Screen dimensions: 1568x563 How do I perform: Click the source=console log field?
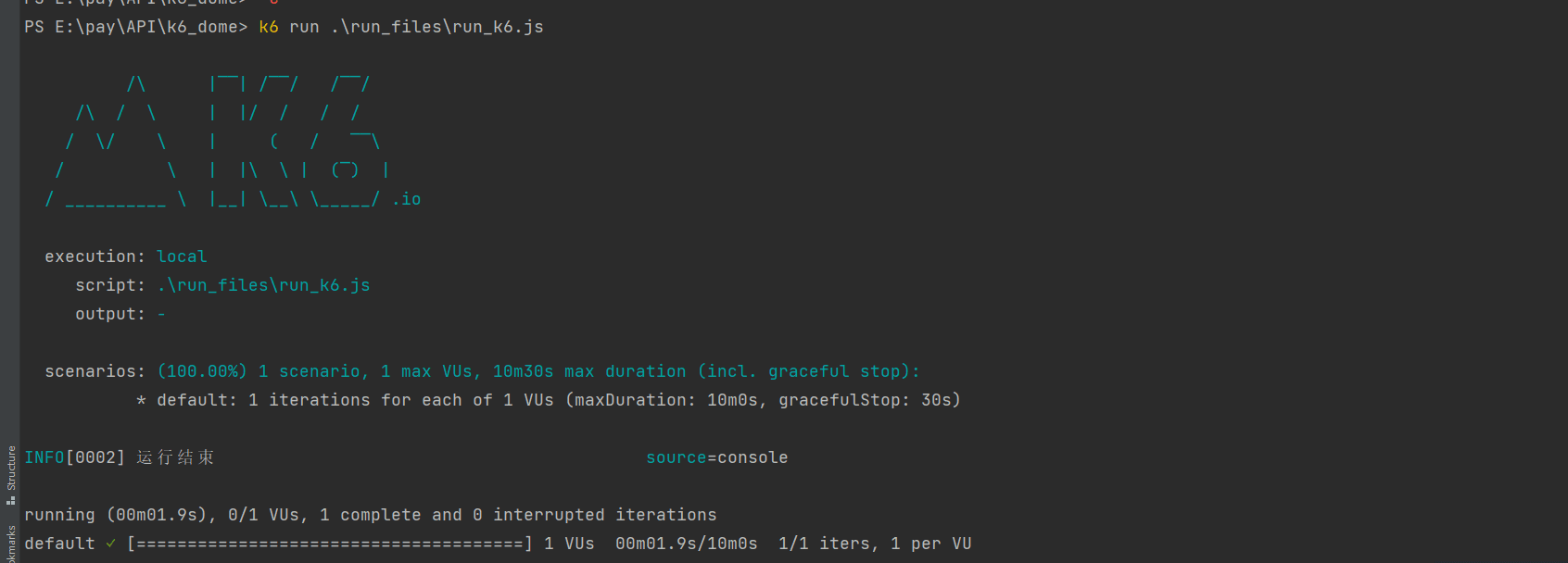coord(717,457)
